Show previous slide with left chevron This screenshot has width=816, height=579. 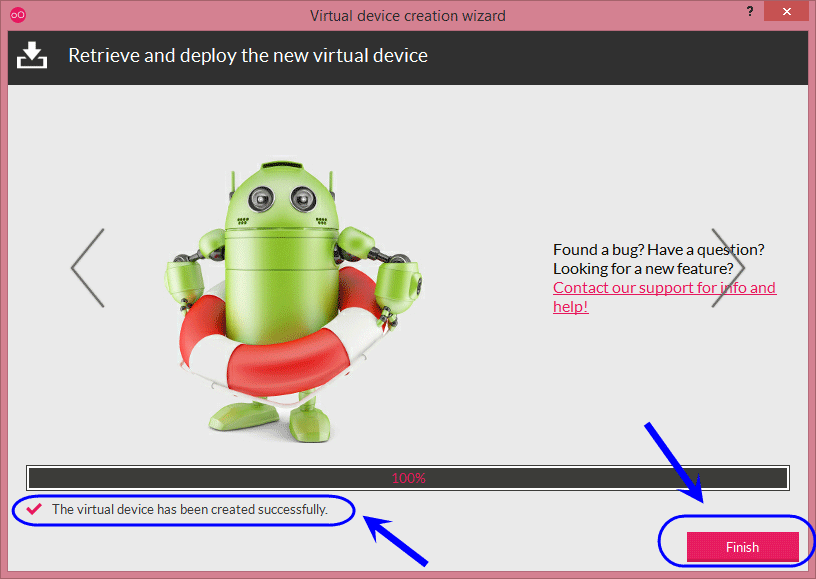click(x=88, y=267)
